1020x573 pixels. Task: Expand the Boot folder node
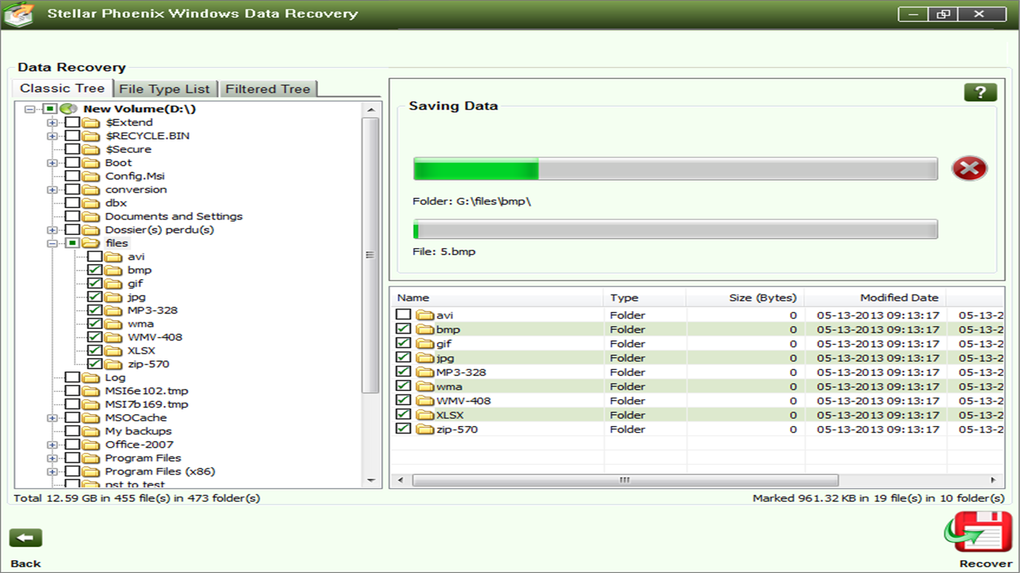52,163
